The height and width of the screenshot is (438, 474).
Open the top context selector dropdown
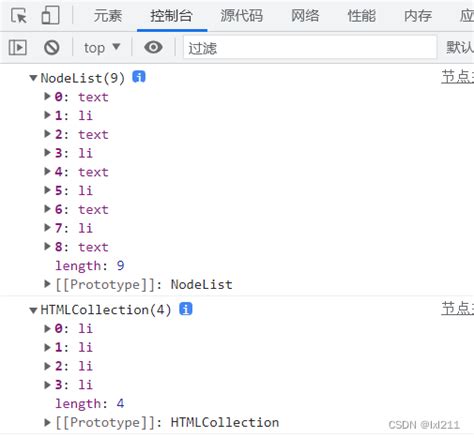[x=102, y=48]
